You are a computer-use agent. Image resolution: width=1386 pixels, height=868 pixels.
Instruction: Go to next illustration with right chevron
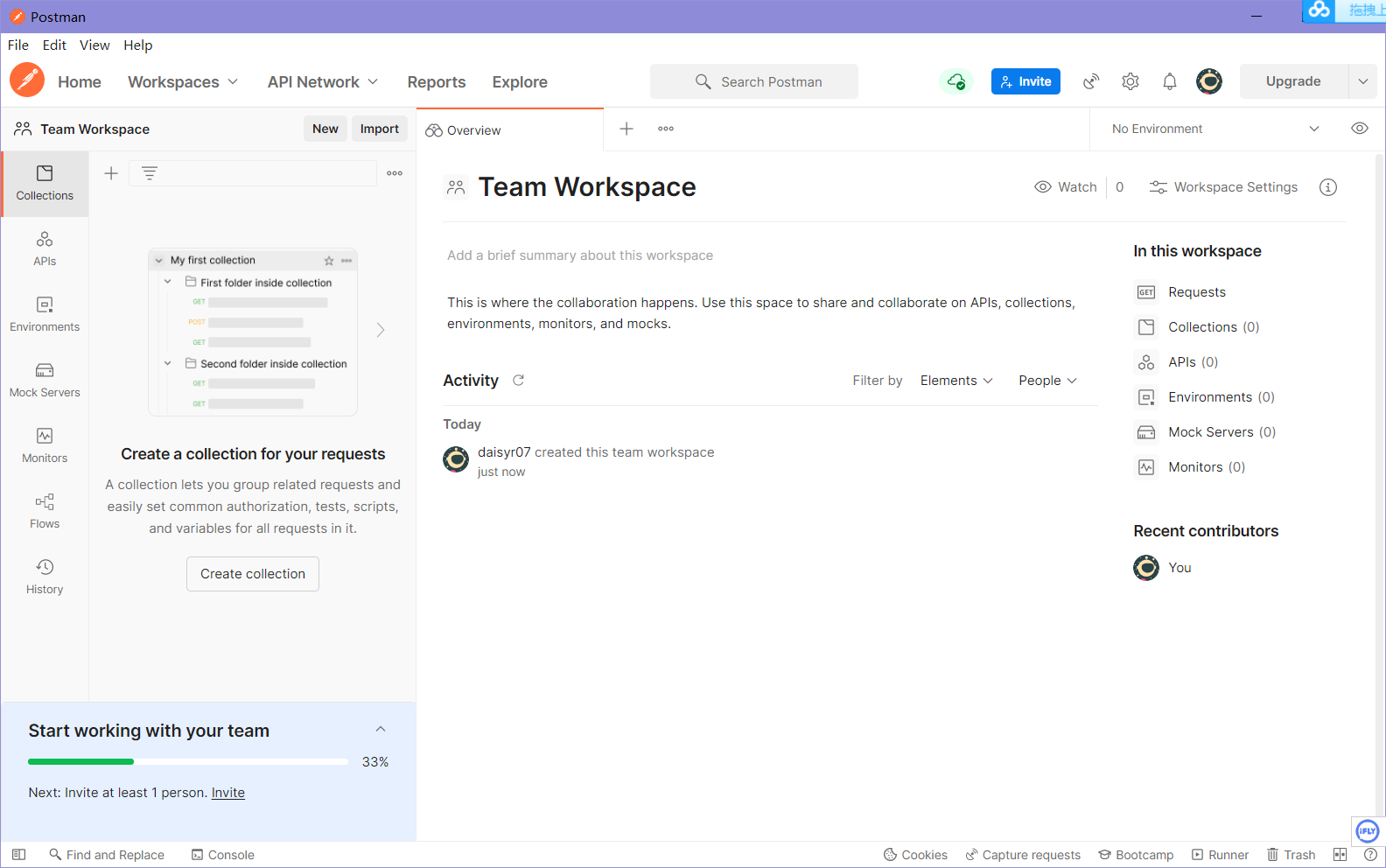click(x=381, y=330)
